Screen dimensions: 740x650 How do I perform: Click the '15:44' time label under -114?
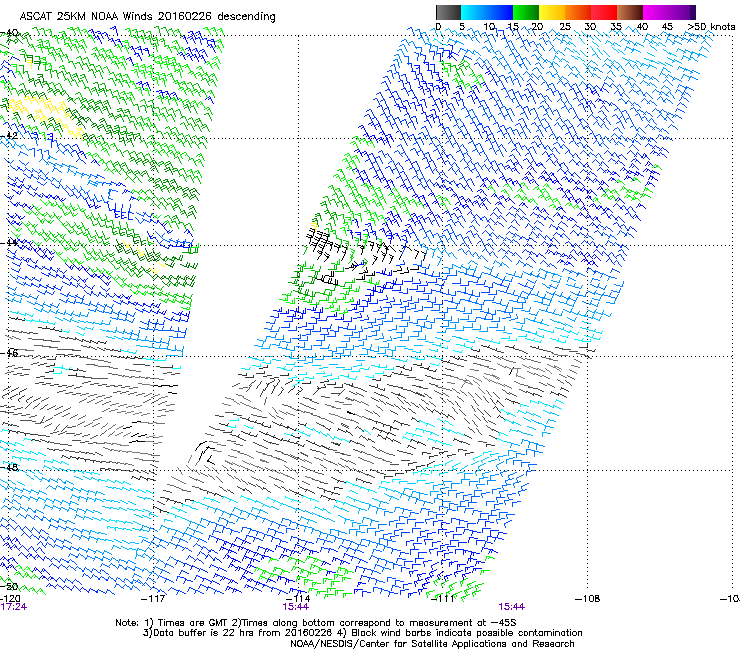click(295, 607)
